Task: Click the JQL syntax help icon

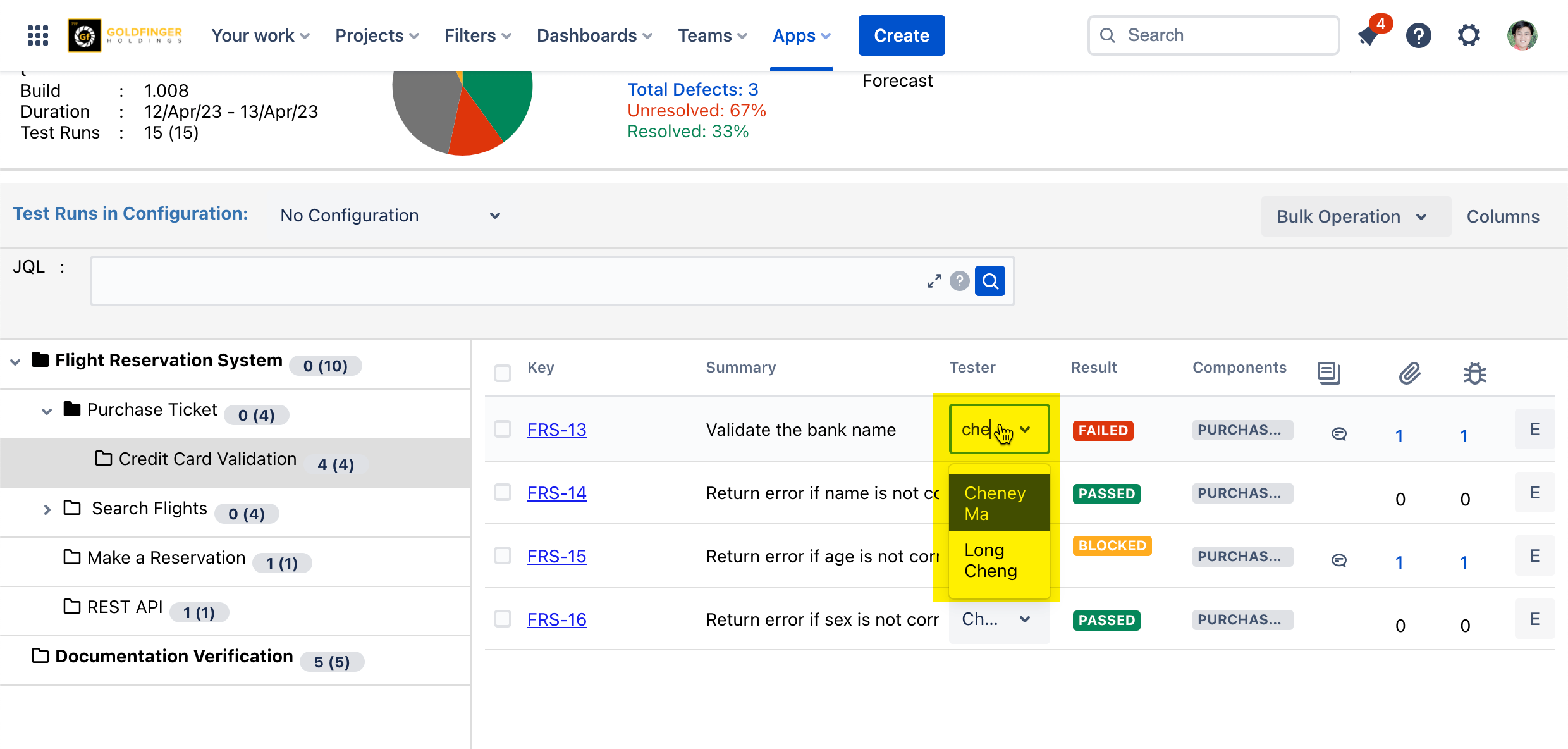Action: pyautogui.click(x=959, y=281)
